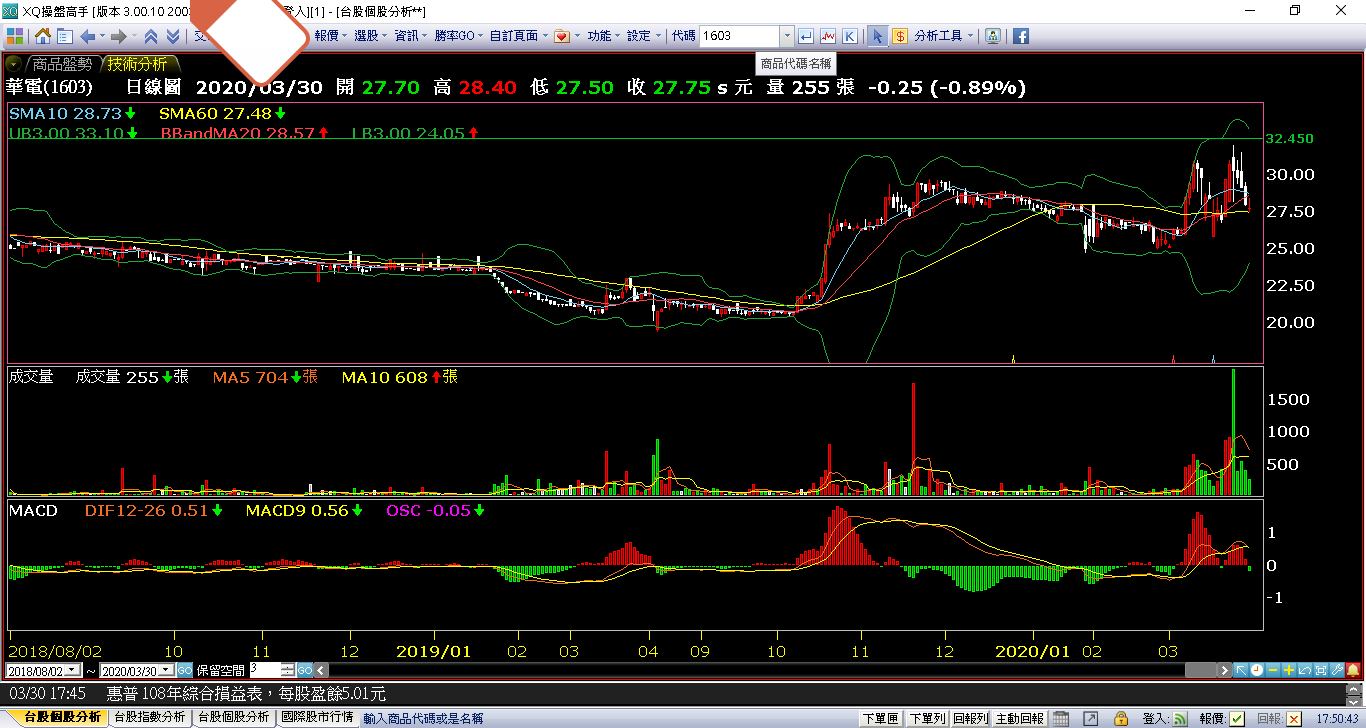Switch to the 台股指數分析 tab
This screenshot has height=728, width=1366.
[150, 718]
